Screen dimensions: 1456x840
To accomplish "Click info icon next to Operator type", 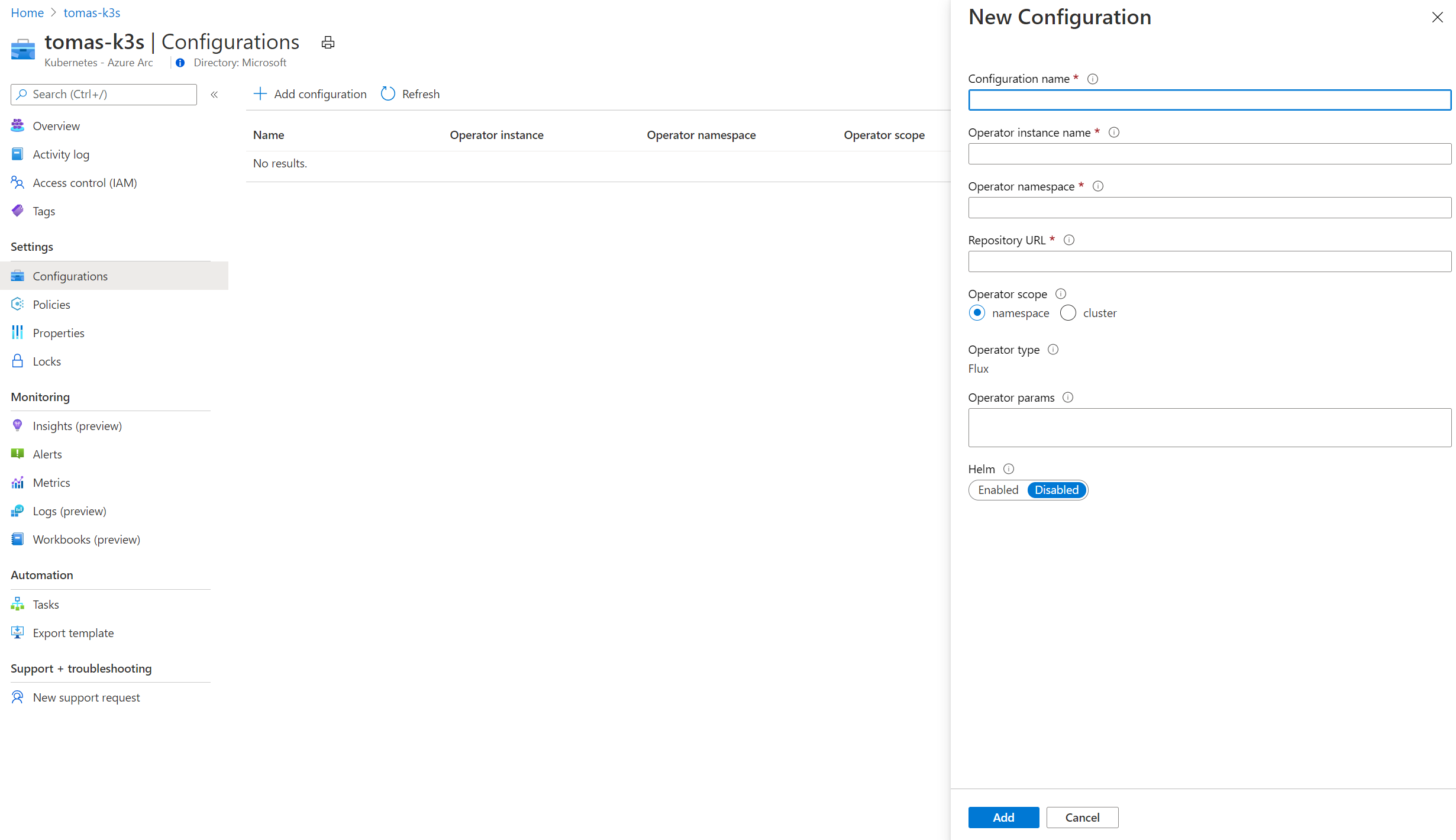I will [x=1053, y=350].
